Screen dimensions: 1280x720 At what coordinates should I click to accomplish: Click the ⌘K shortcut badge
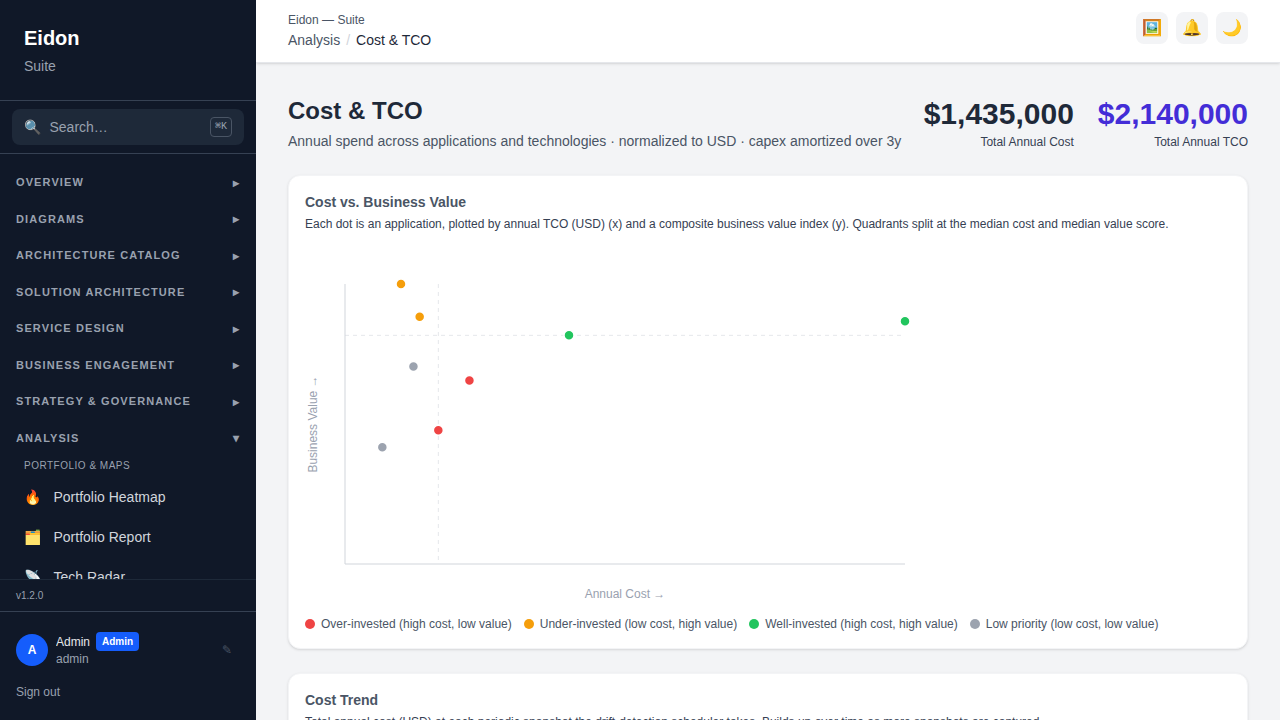coord(221,127)
